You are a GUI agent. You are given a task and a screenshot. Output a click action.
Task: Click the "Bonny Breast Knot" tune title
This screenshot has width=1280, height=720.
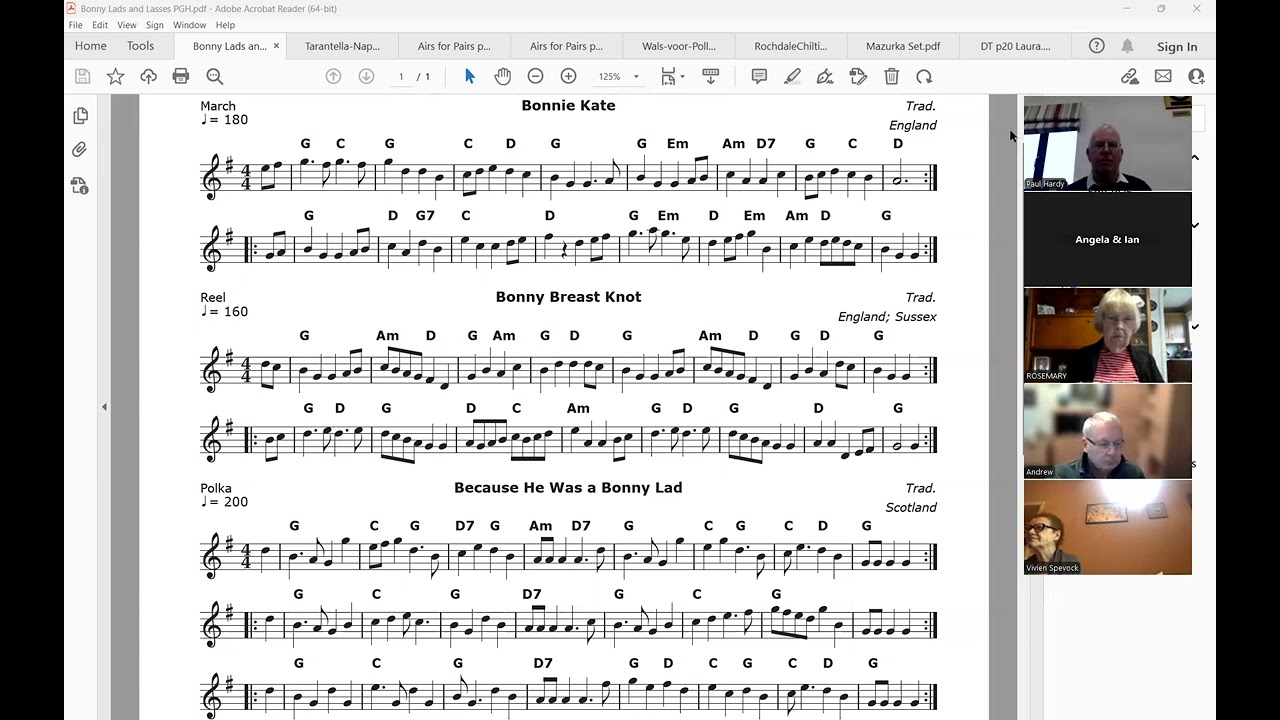pos(568,297)
